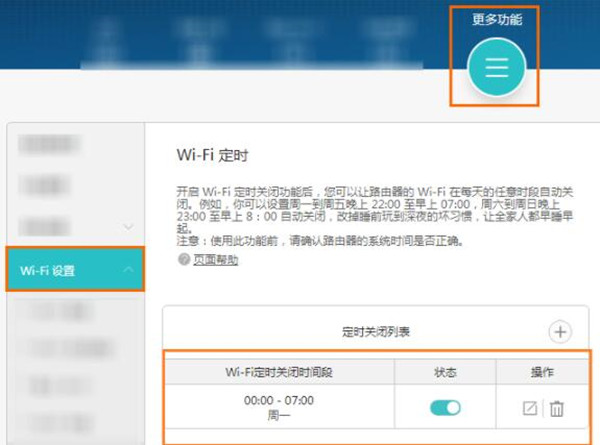Click the 定时关闭列表 title
This screenshot has height=445, width=600.
(376, 332)
